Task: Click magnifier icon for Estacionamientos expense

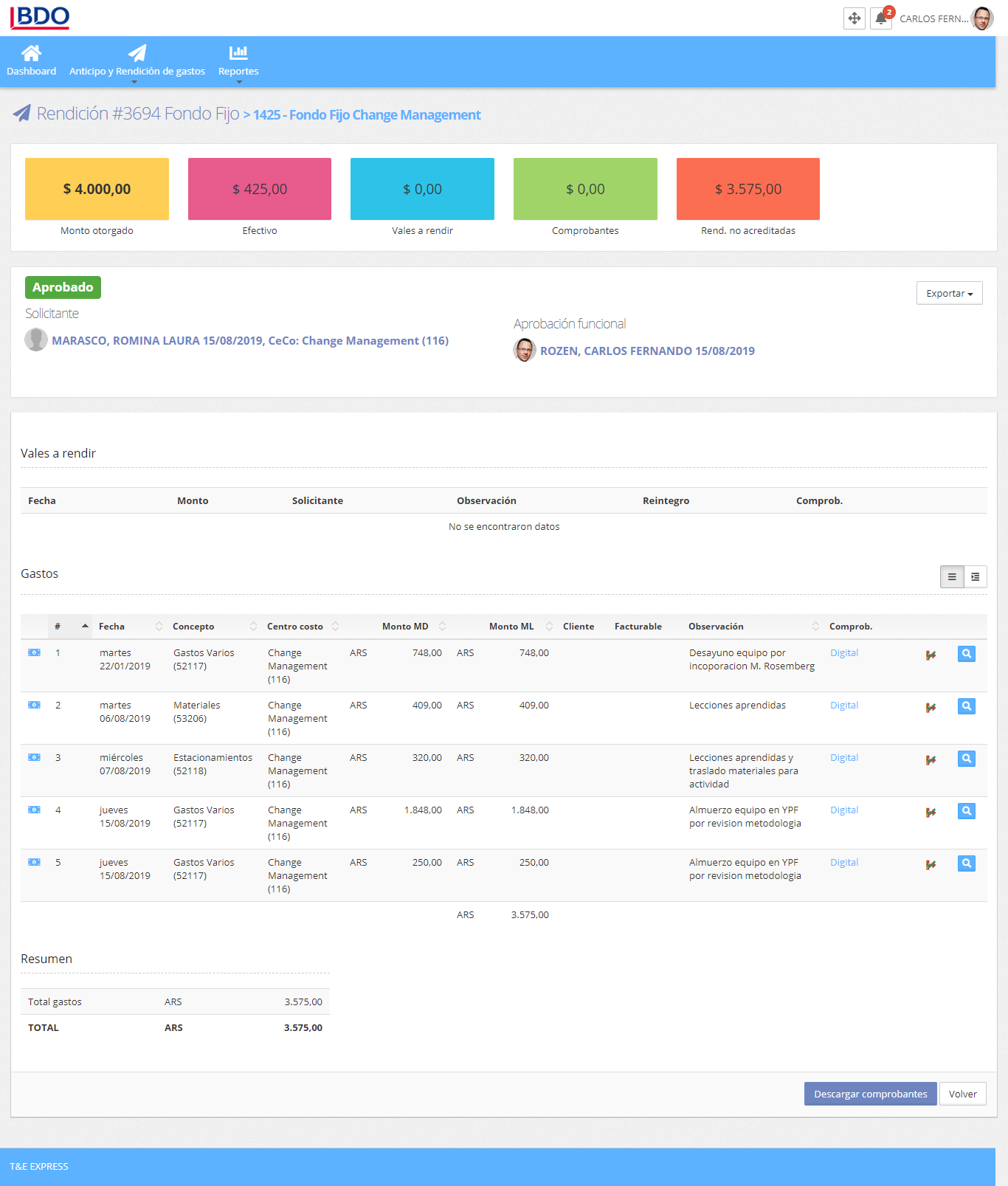Action: tap(966, 759)
